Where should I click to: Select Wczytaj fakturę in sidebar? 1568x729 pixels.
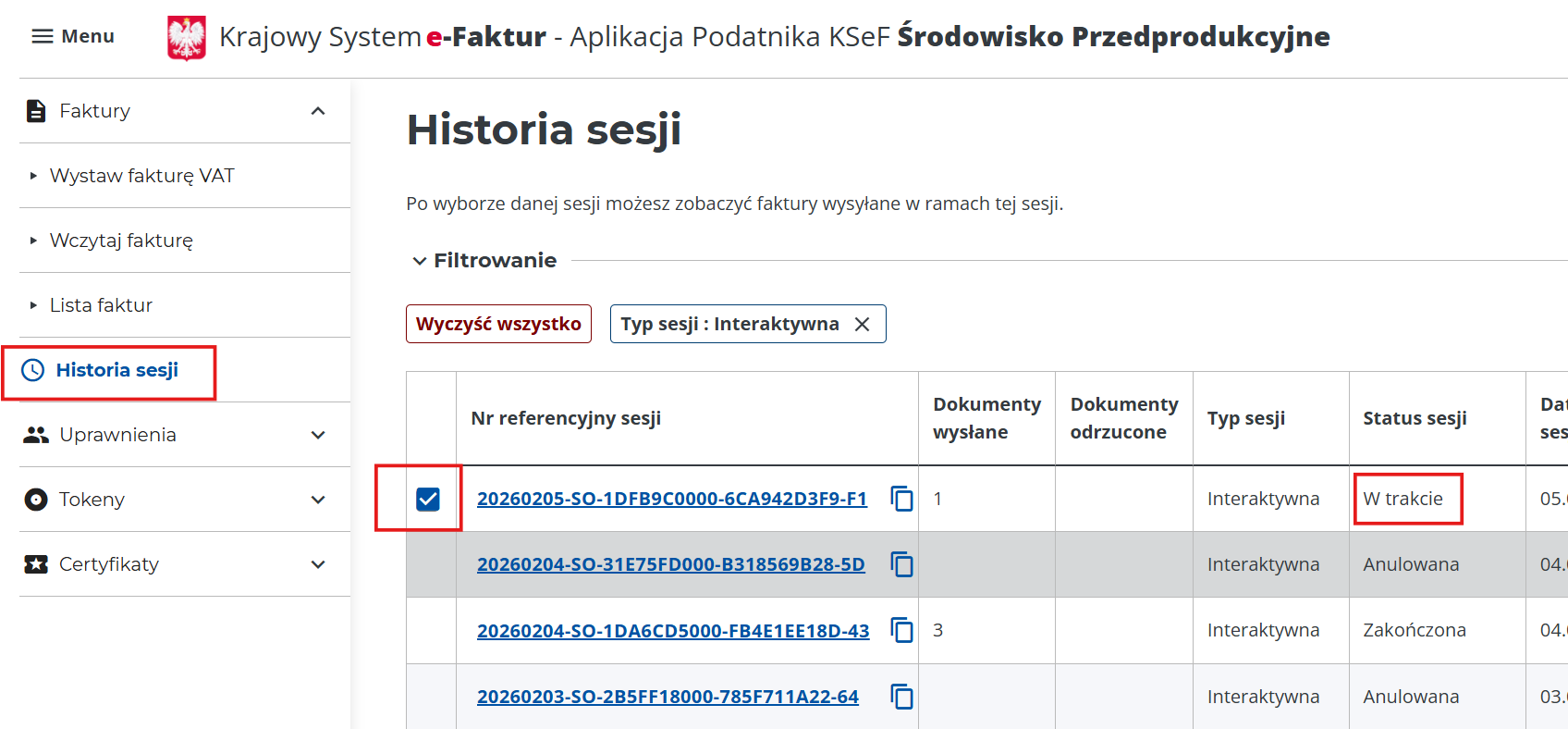pyautogui.click(x=121, y=241)
